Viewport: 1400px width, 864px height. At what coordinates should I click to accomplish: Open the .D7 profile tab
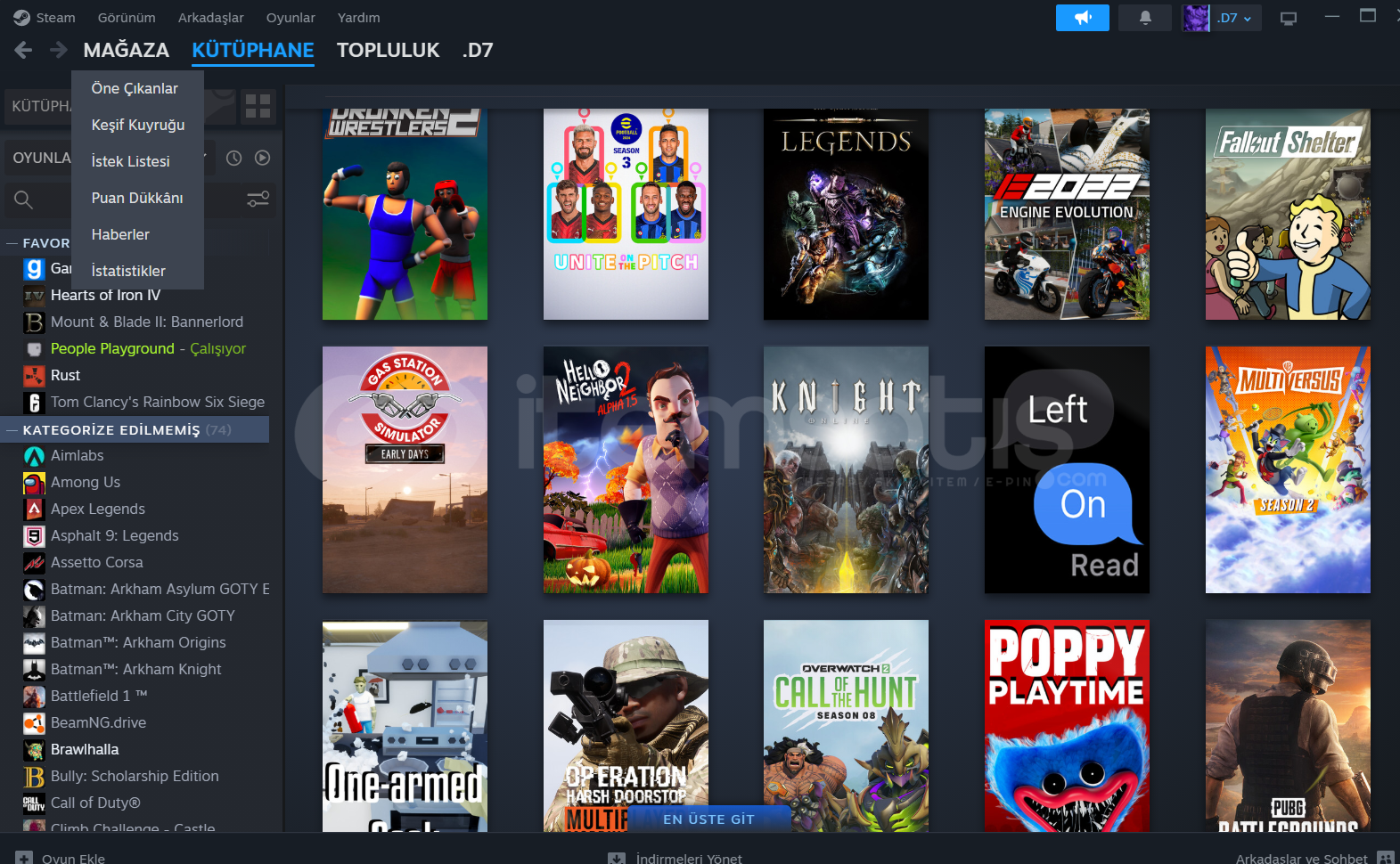(478, 50)
